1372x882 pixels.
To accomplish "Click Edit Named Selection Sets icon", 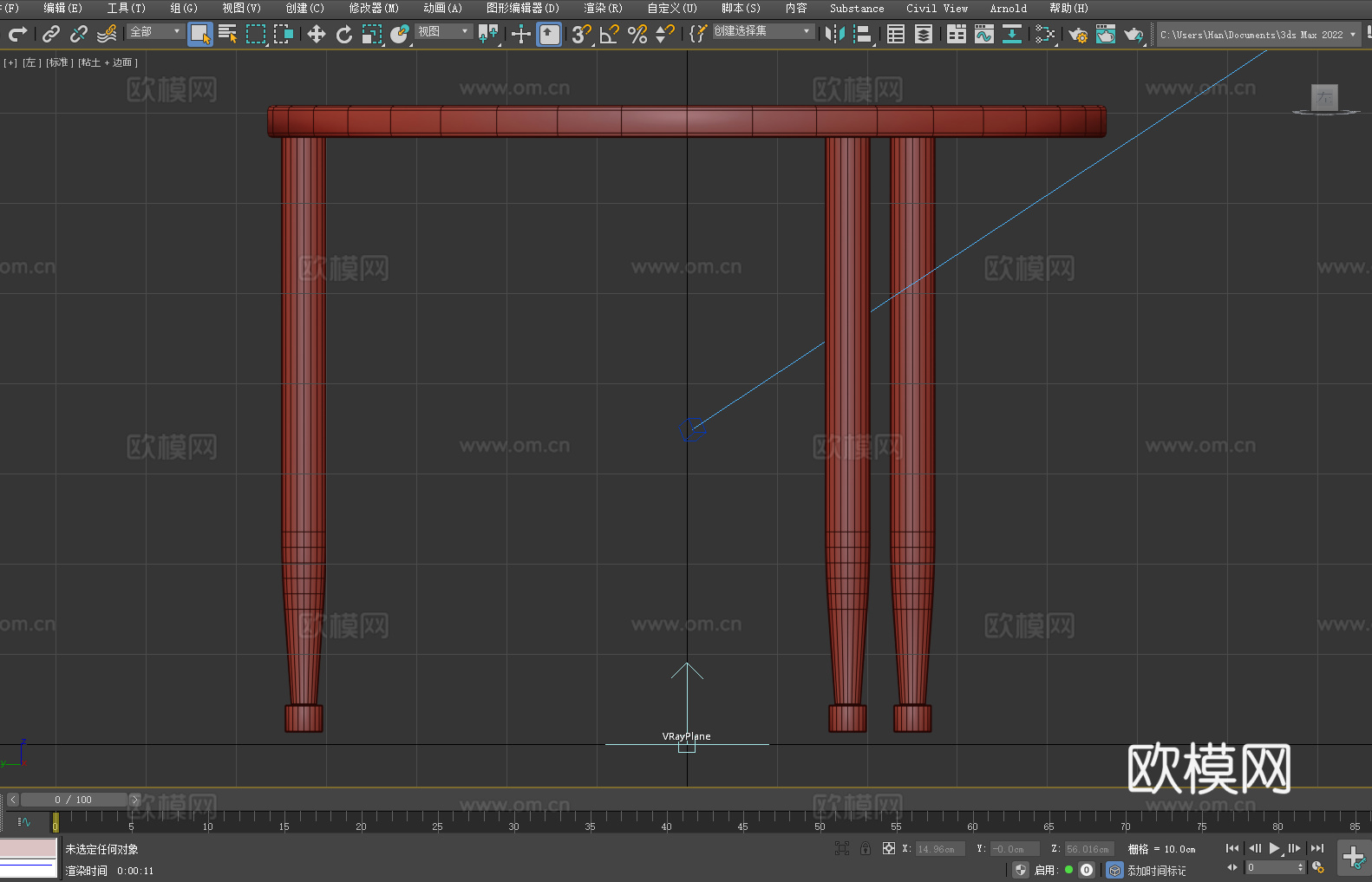I will pos(698,34).
